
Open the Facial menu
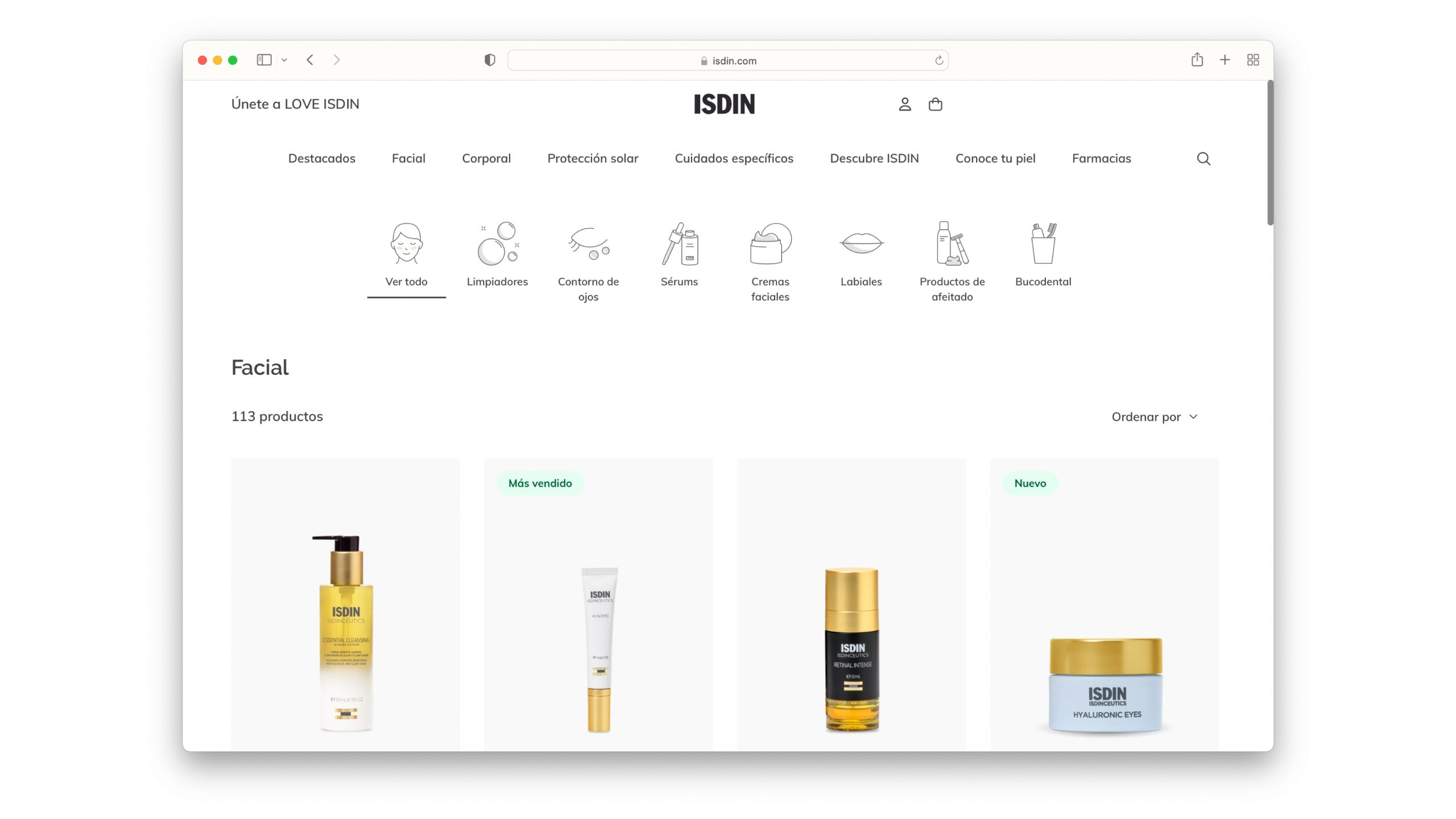408,159
